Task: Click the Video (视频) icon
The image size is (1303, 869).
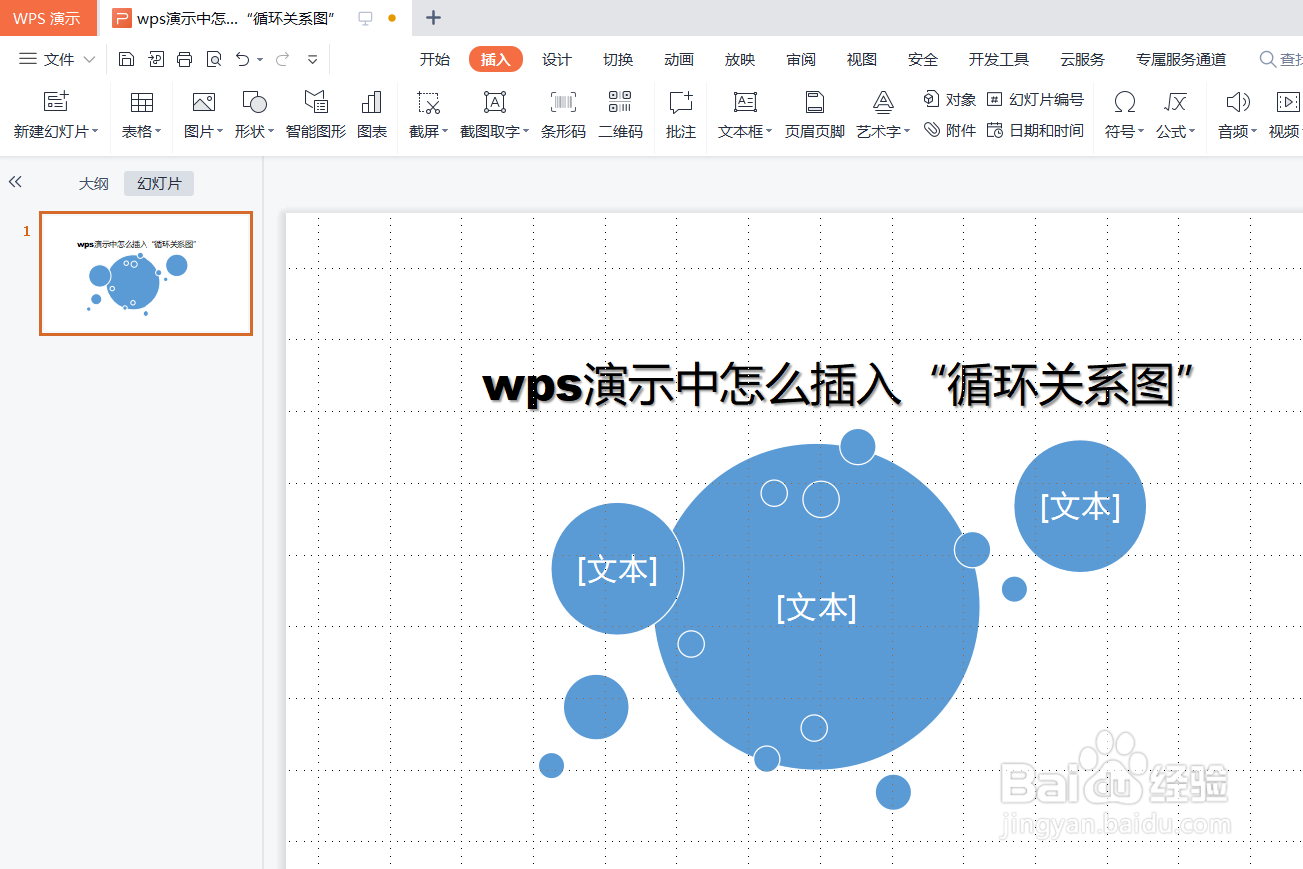Action: coord(1288,101)
